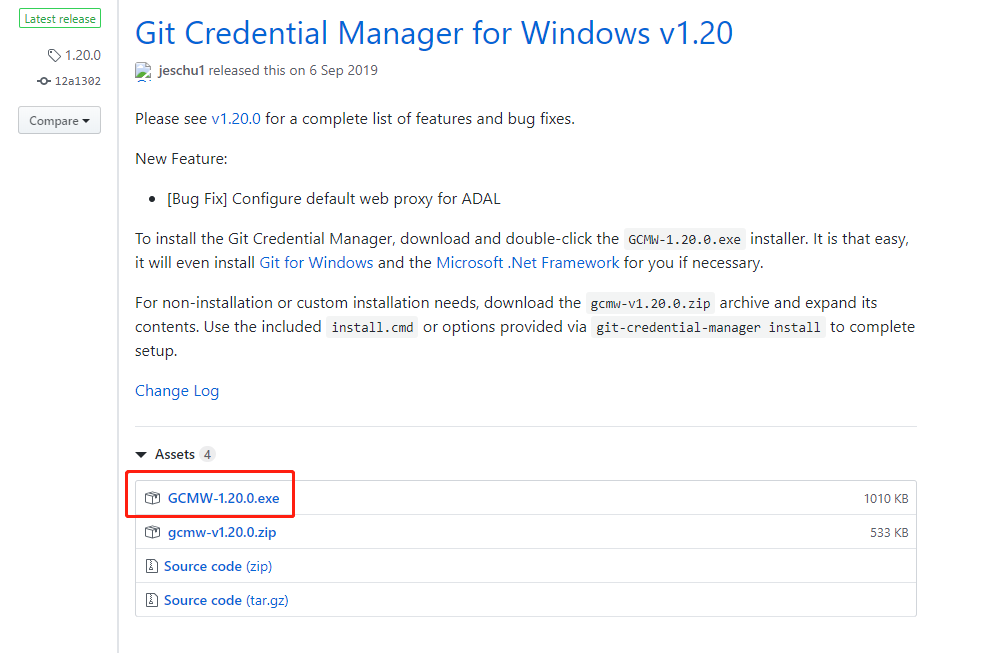Viewport: 1003px width, 653px height.
Task: Click the release date 6 Sep 2019
Action: point(344,70)
